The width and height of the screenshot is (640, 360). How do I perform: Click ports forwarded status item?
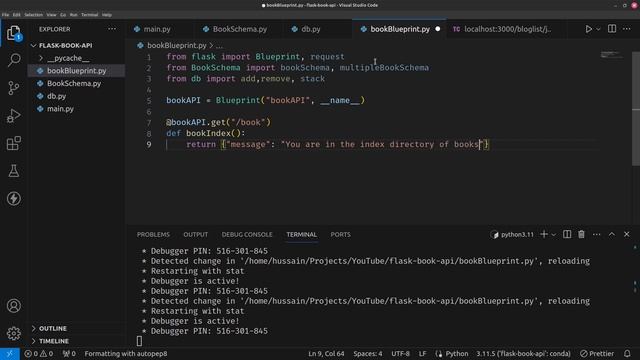click(x=69, y=353)
